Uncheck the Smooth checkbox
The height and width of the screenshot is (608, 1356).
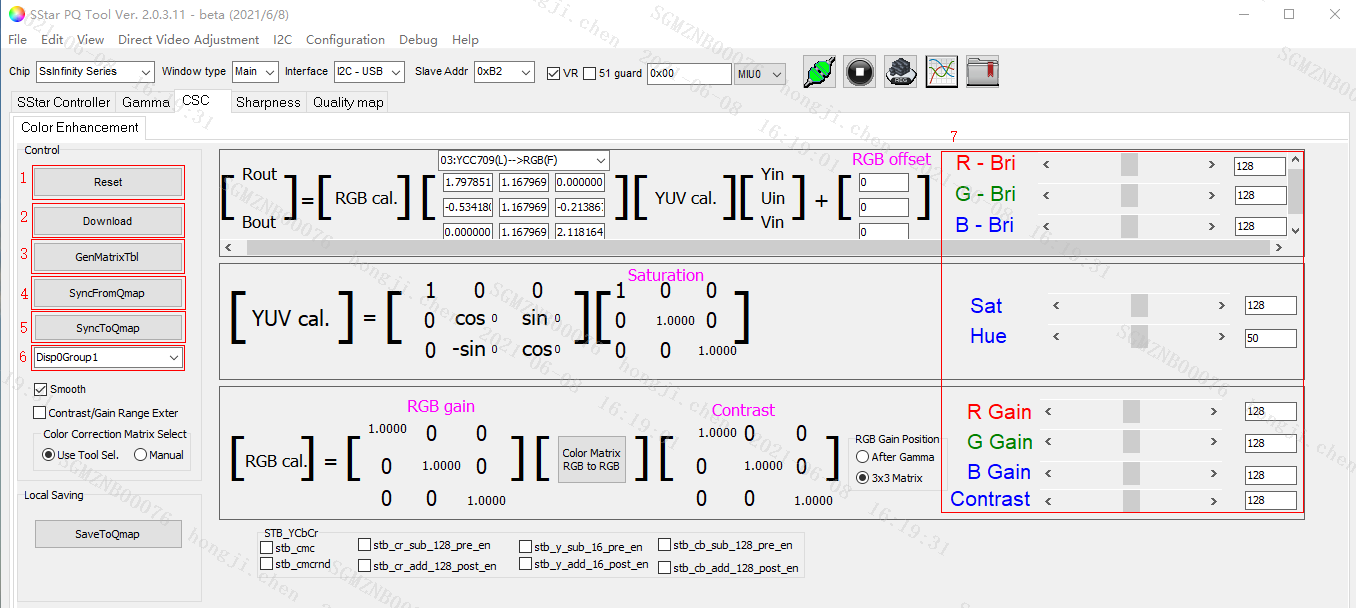tap(41, 389)
